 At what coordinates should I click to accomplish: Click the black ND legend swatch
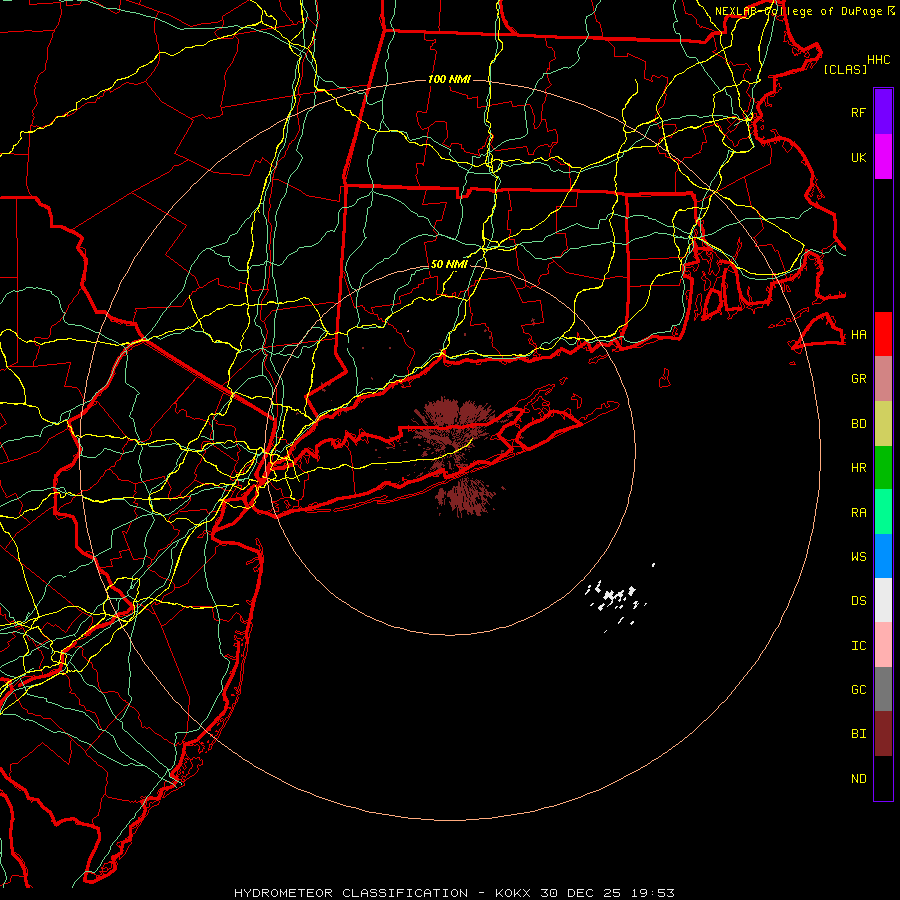click(x=883, y=778)
